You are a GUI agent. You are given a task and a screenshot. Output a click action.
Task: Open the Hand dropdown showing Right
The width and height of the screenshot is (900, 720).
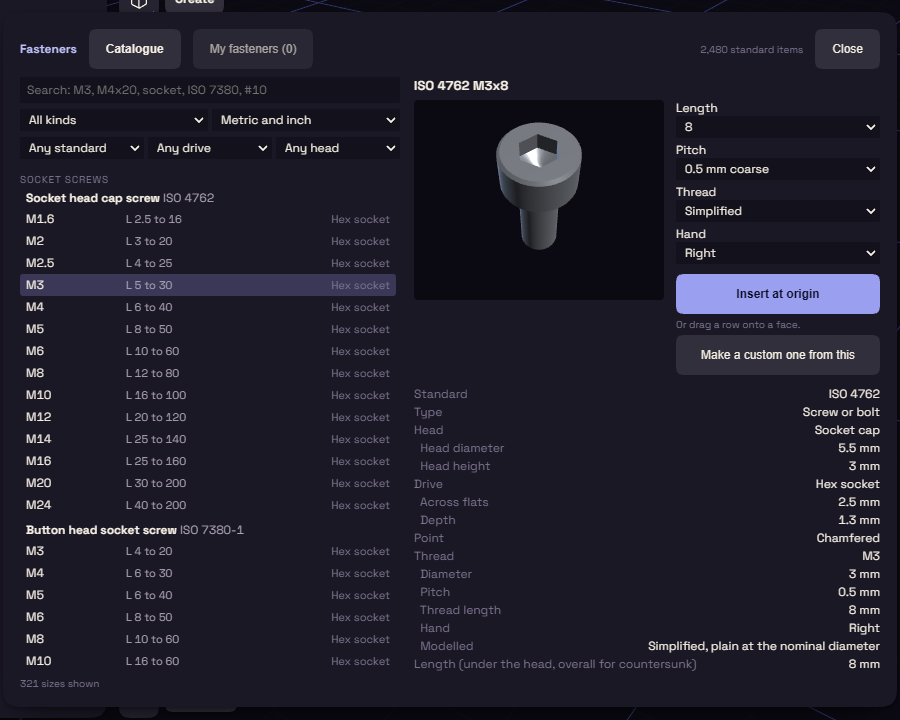[x=777, y=253]
